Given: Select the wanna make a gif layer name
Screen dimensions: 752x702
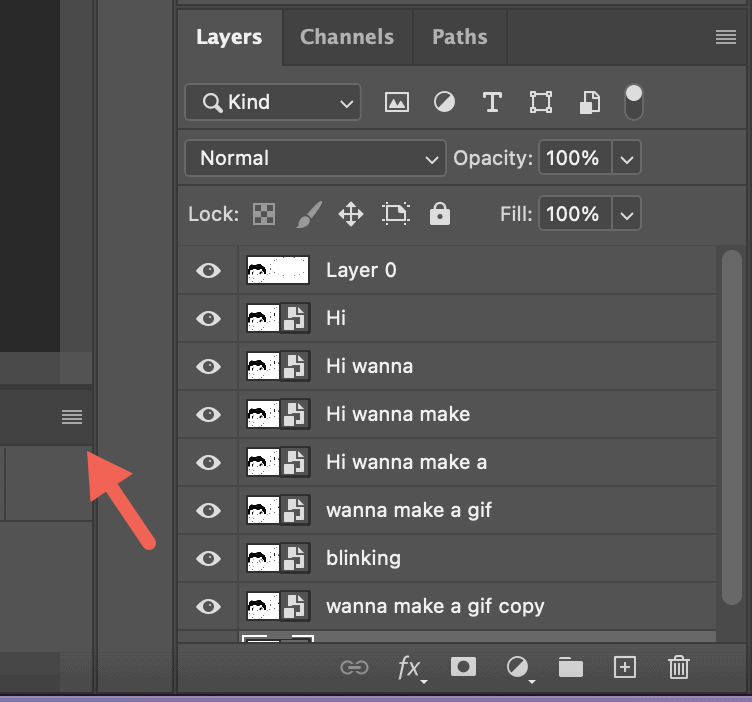Looking at the screenshot, I should (x=409, y=511).
